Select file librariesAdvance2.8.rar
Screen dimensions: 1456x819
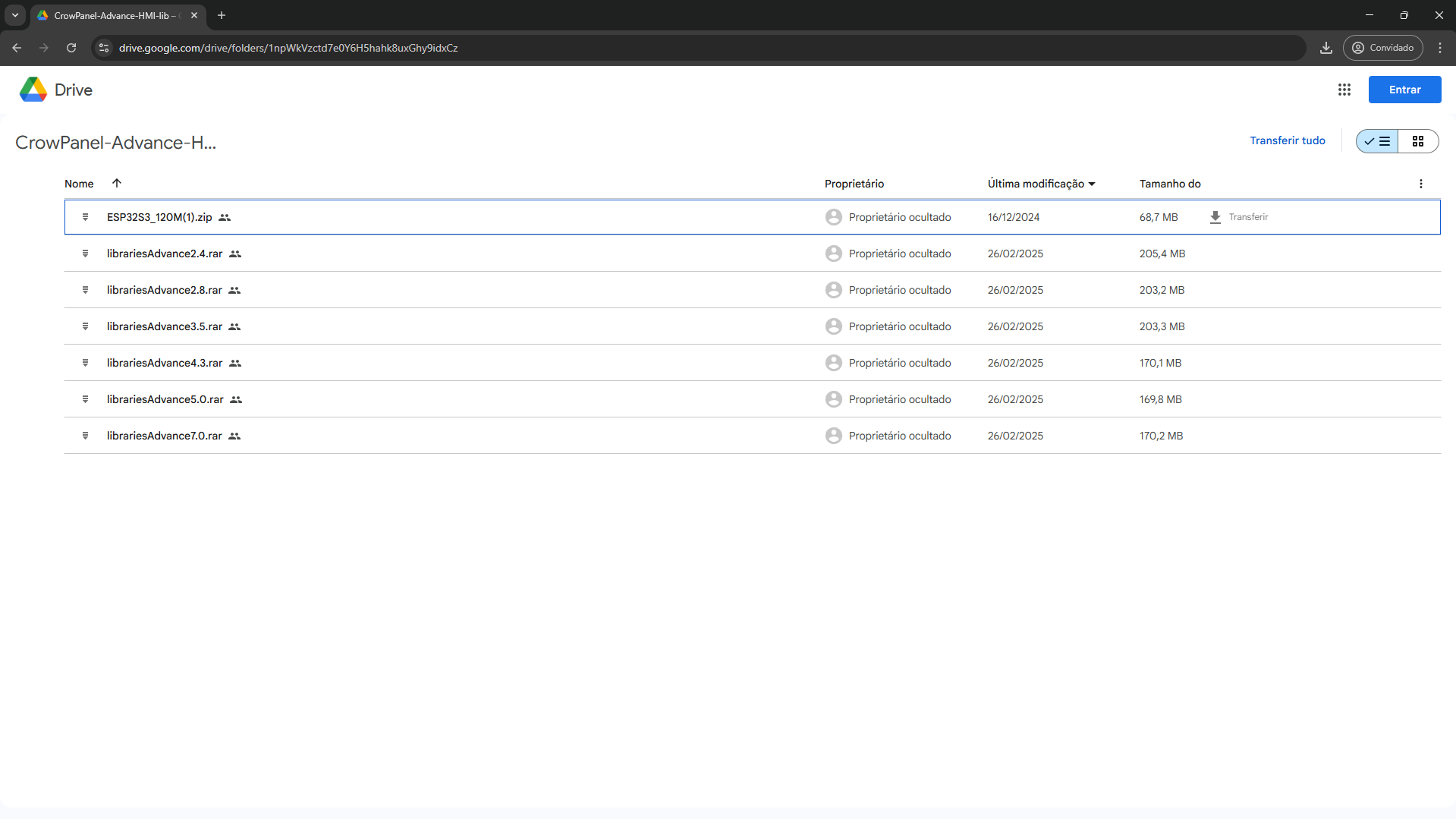click(x=752, y=290)
